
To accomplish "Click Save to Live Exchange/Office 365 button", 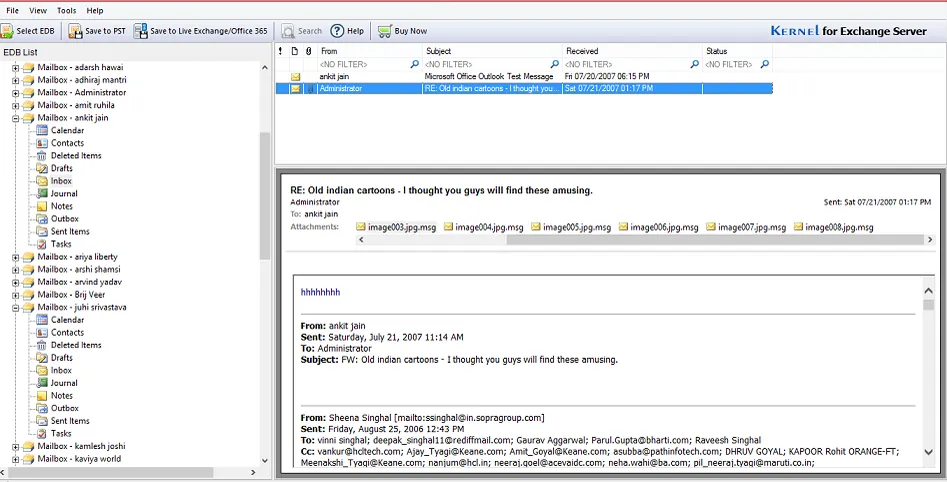I will (201, 31).
